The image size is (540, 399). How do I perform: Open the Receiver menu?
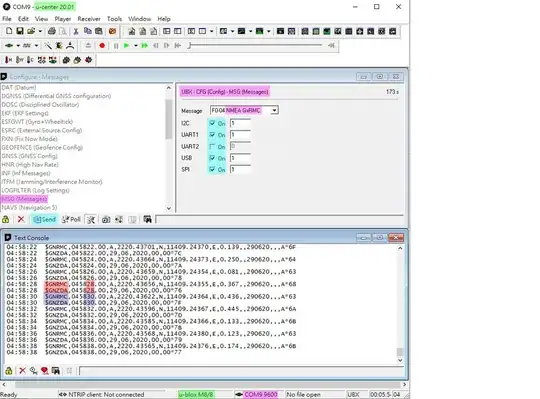point(89,19)
